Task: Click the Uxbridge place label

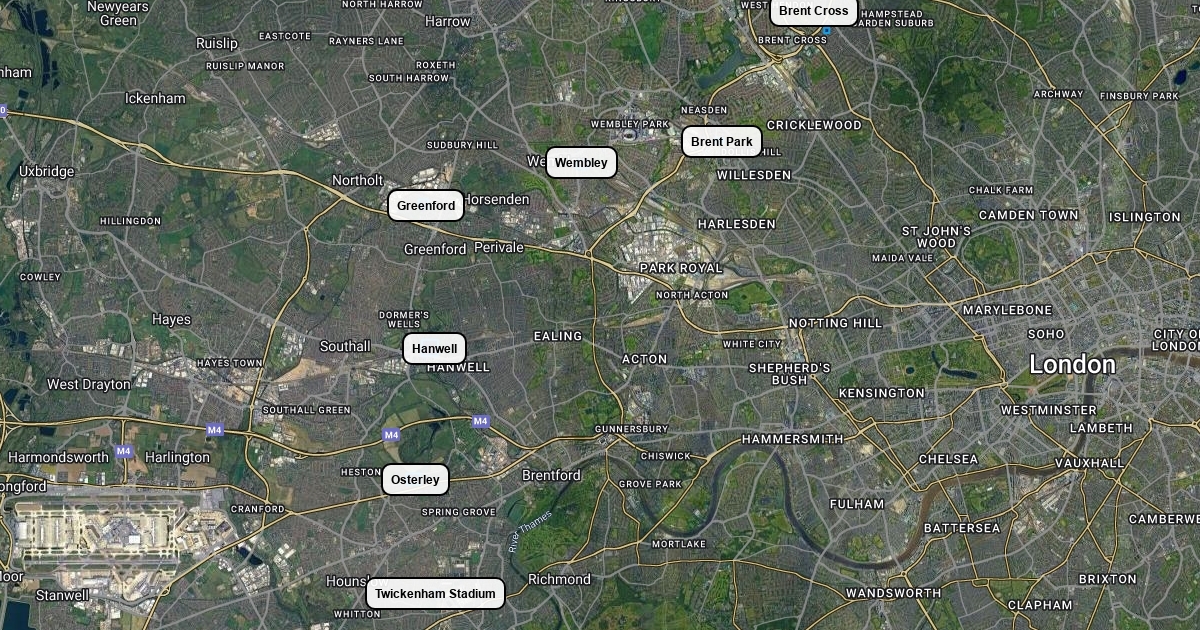Action: [x=46, y=171]
